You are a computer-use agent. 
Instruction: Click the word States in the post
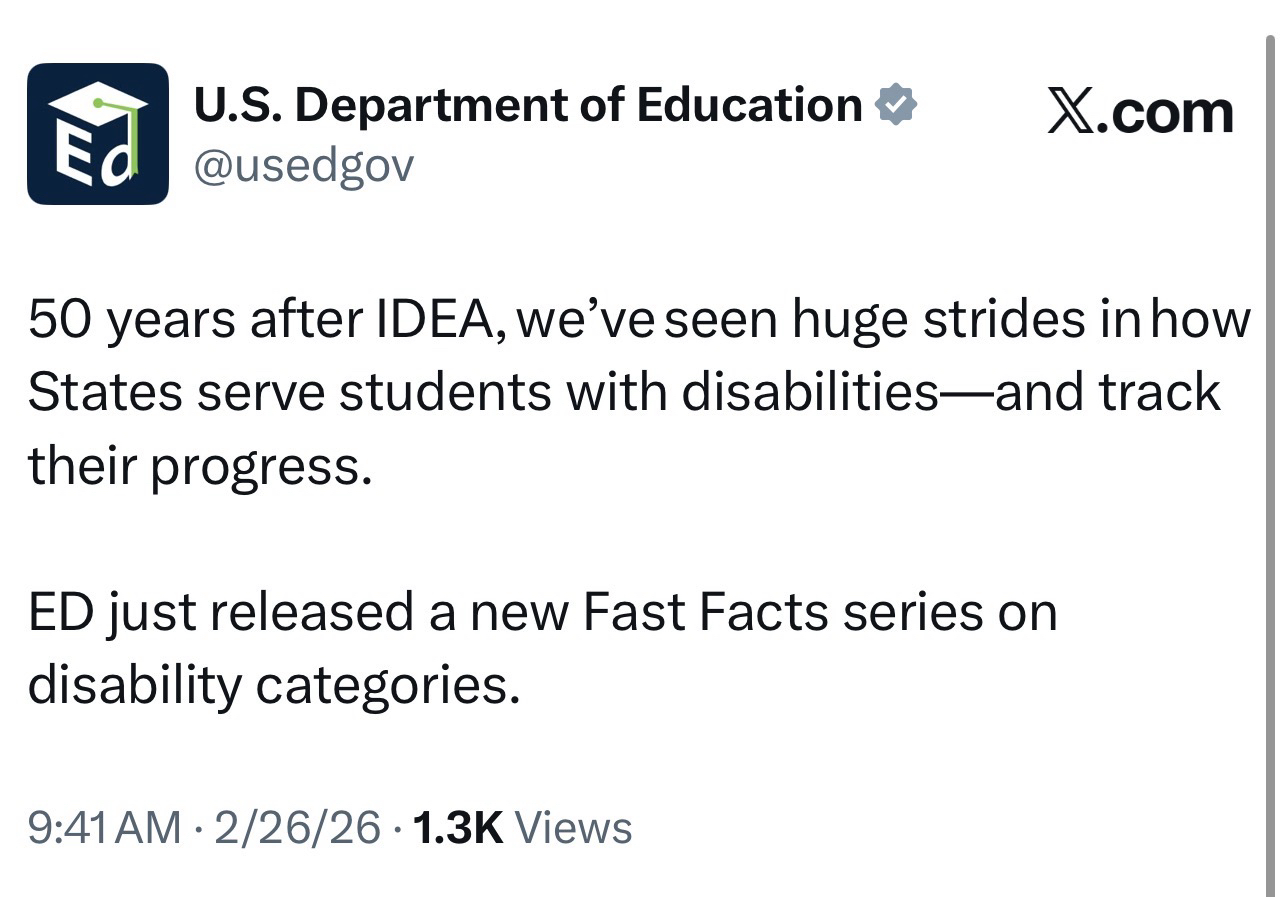[103, 393]
